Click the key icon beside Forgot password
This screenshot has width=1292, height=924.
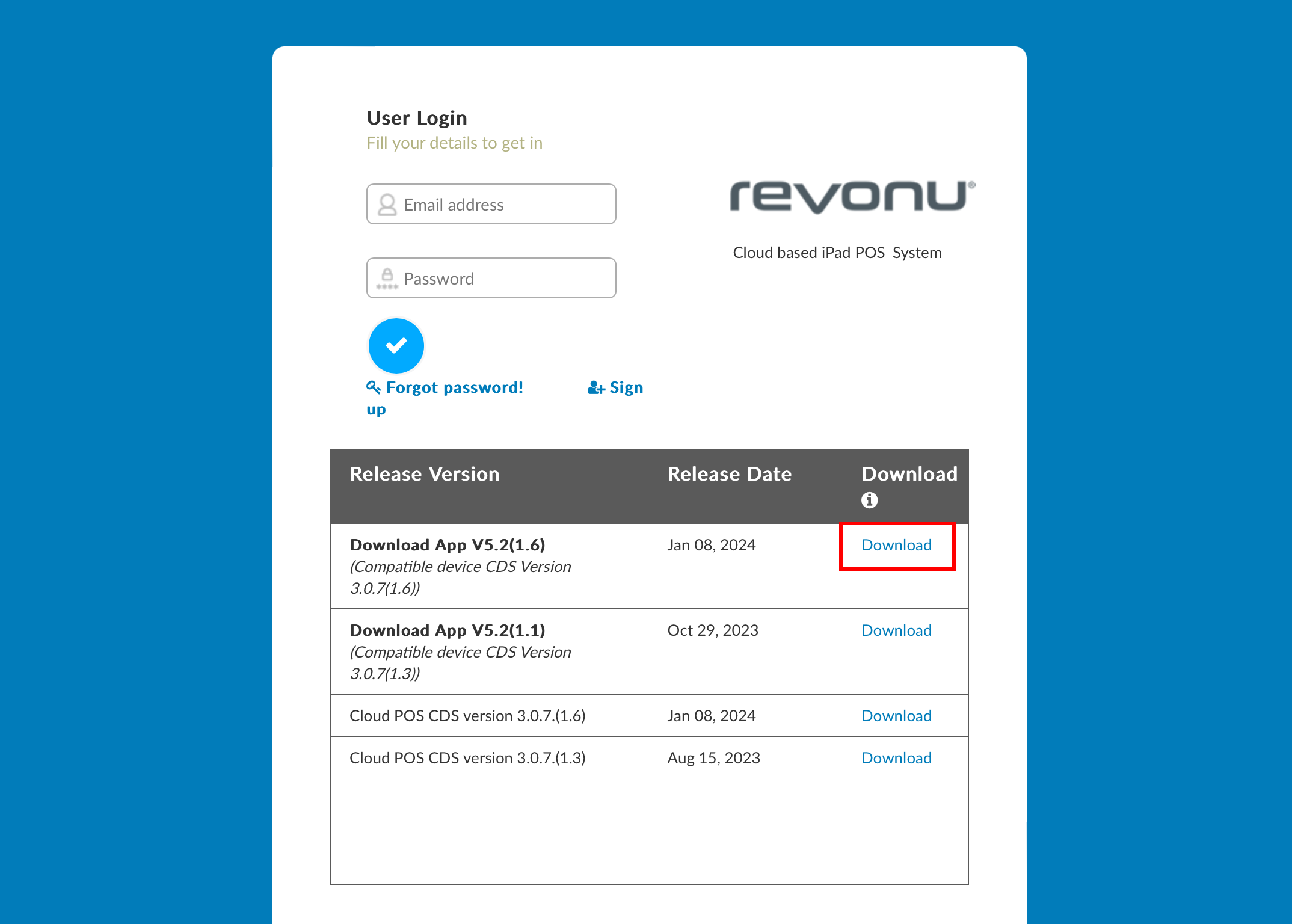pyautogui.click(x=374, y=387)
